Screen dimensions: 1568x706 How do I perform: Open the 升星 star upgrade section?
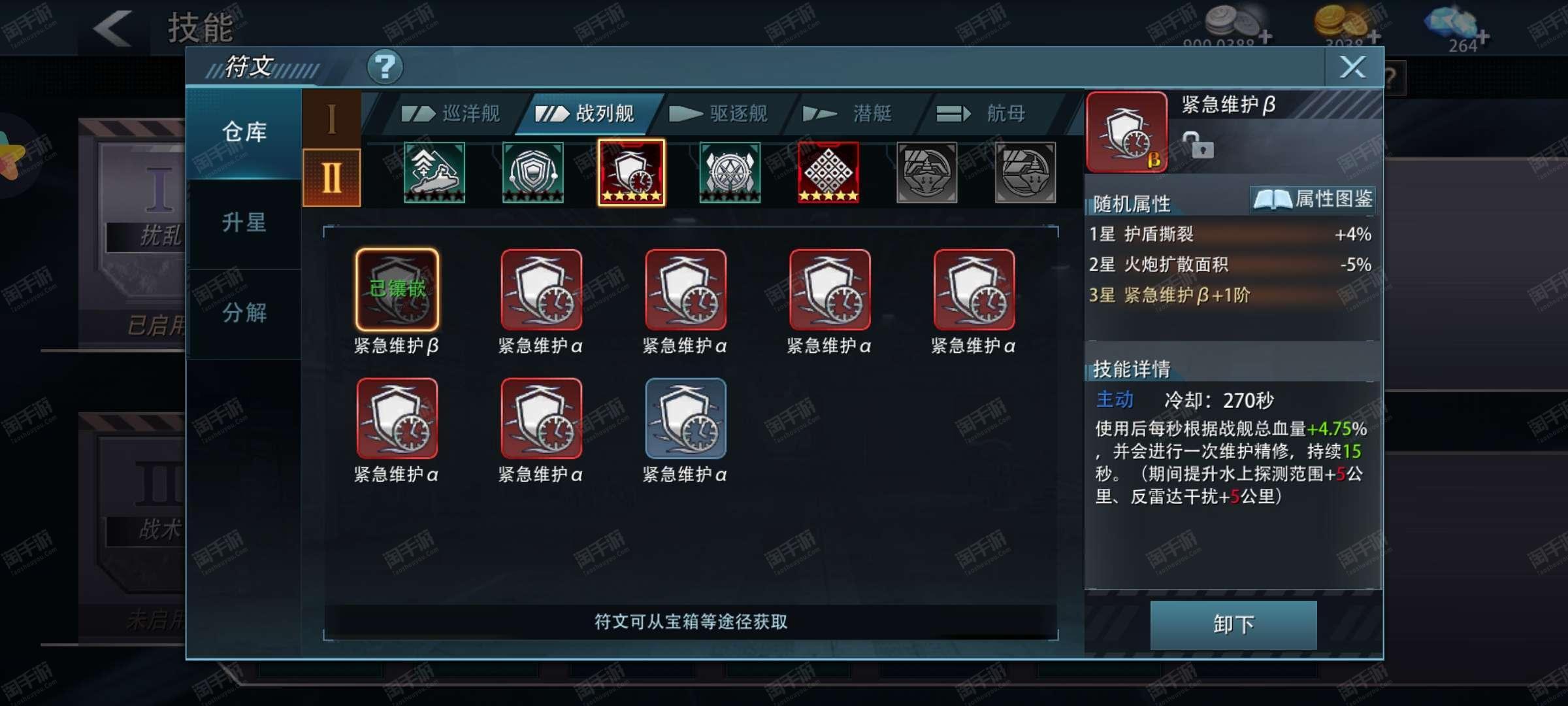(x=244, y=223)
